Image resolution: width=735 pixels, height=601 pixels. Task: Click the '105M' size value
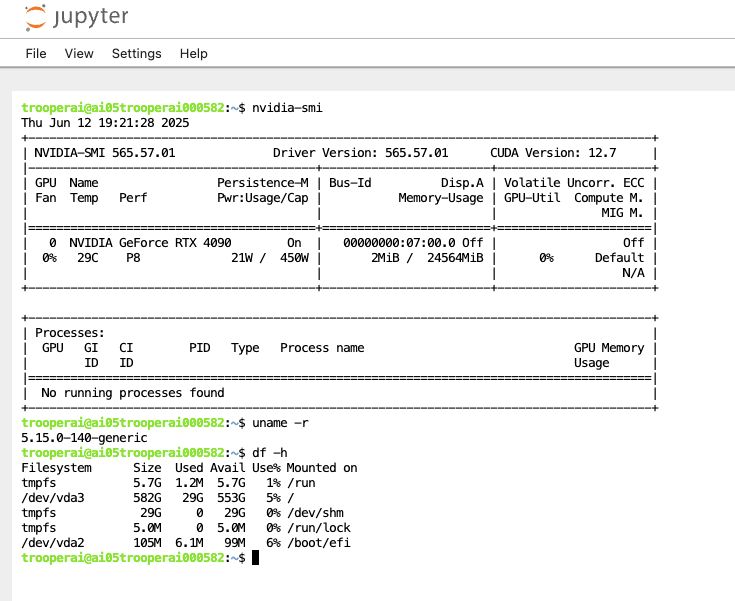click(x=147, y=543)
